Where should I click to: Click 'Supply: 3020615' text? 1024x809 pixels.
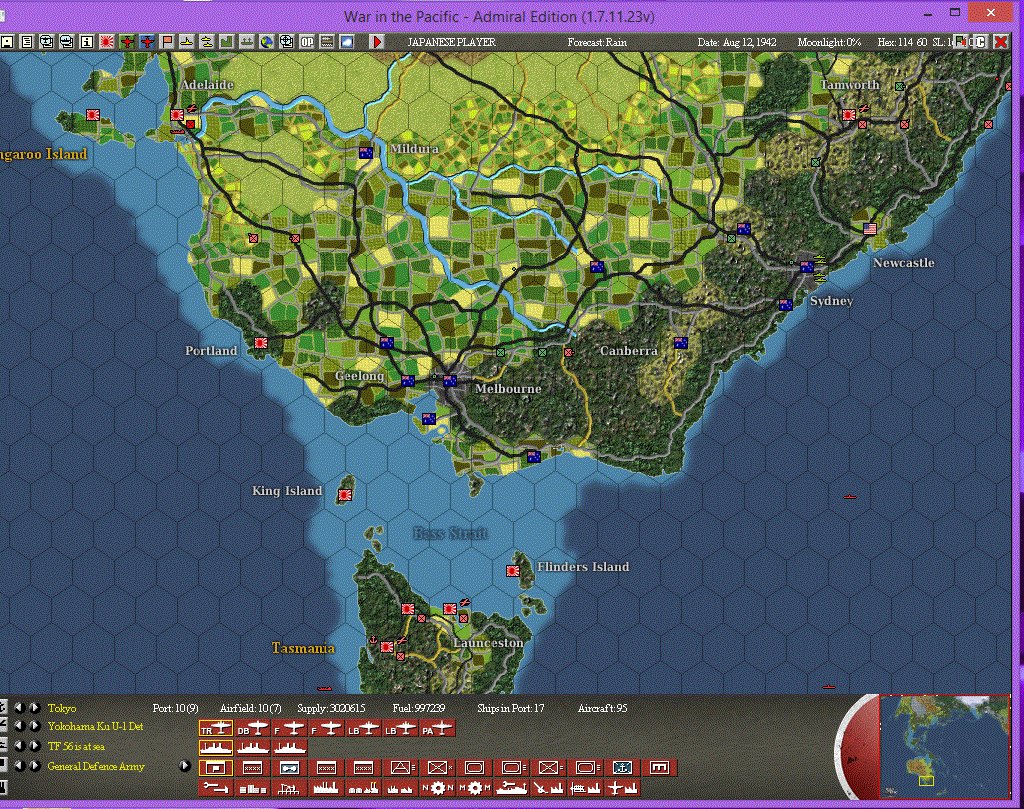point(331,708)
